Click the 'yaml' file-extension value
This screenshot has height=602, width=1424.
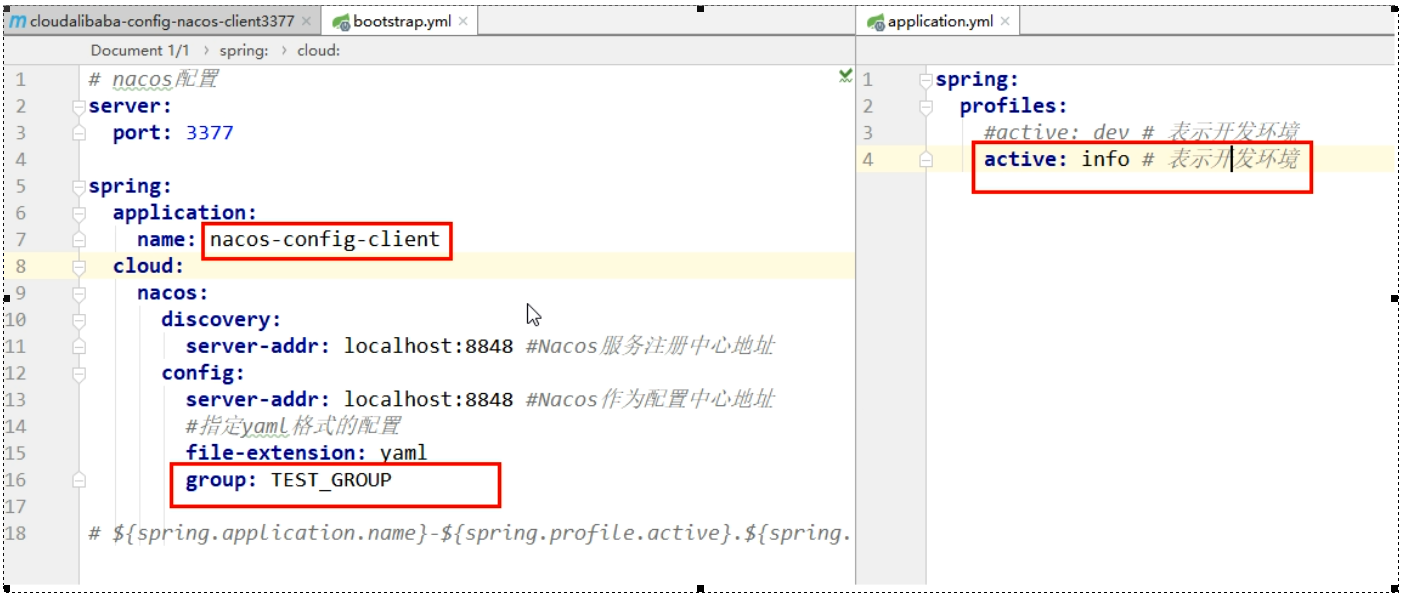pos(403,453)
